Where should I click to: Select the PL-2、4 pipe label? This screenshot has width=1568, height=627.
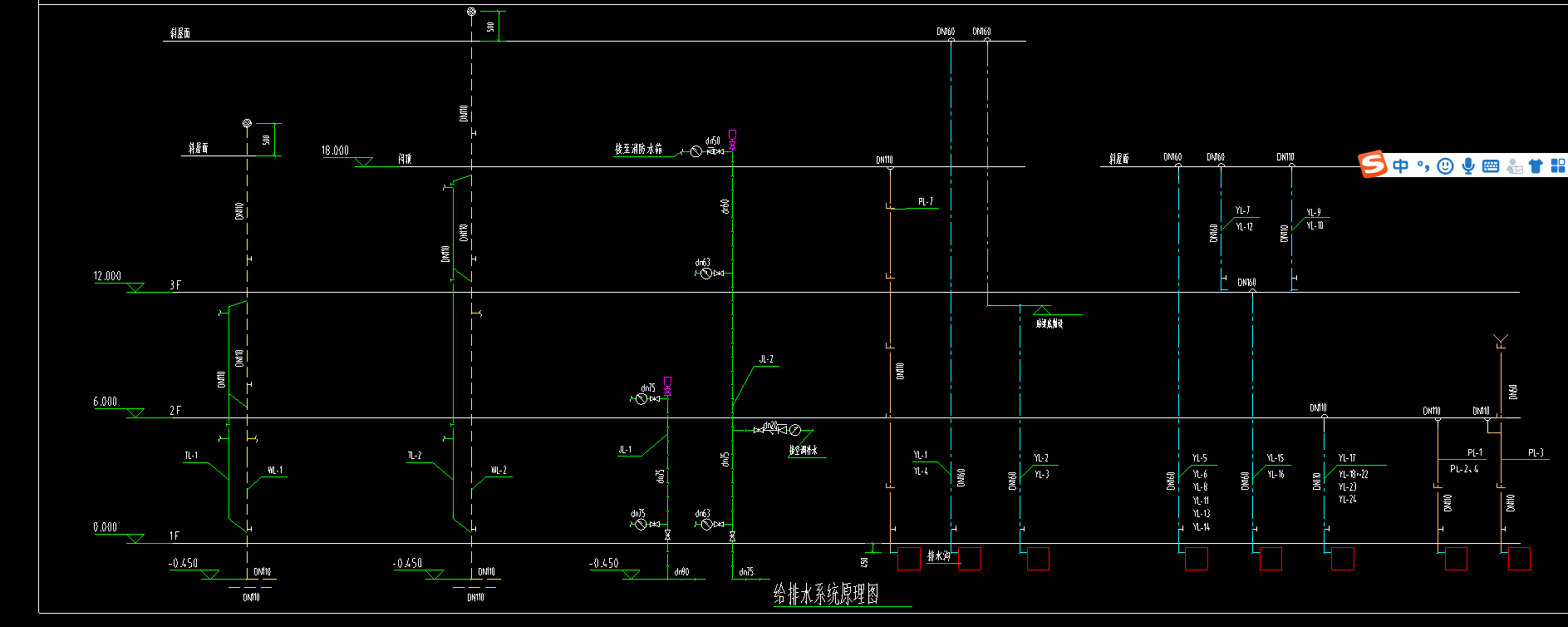pos(1464,469)
